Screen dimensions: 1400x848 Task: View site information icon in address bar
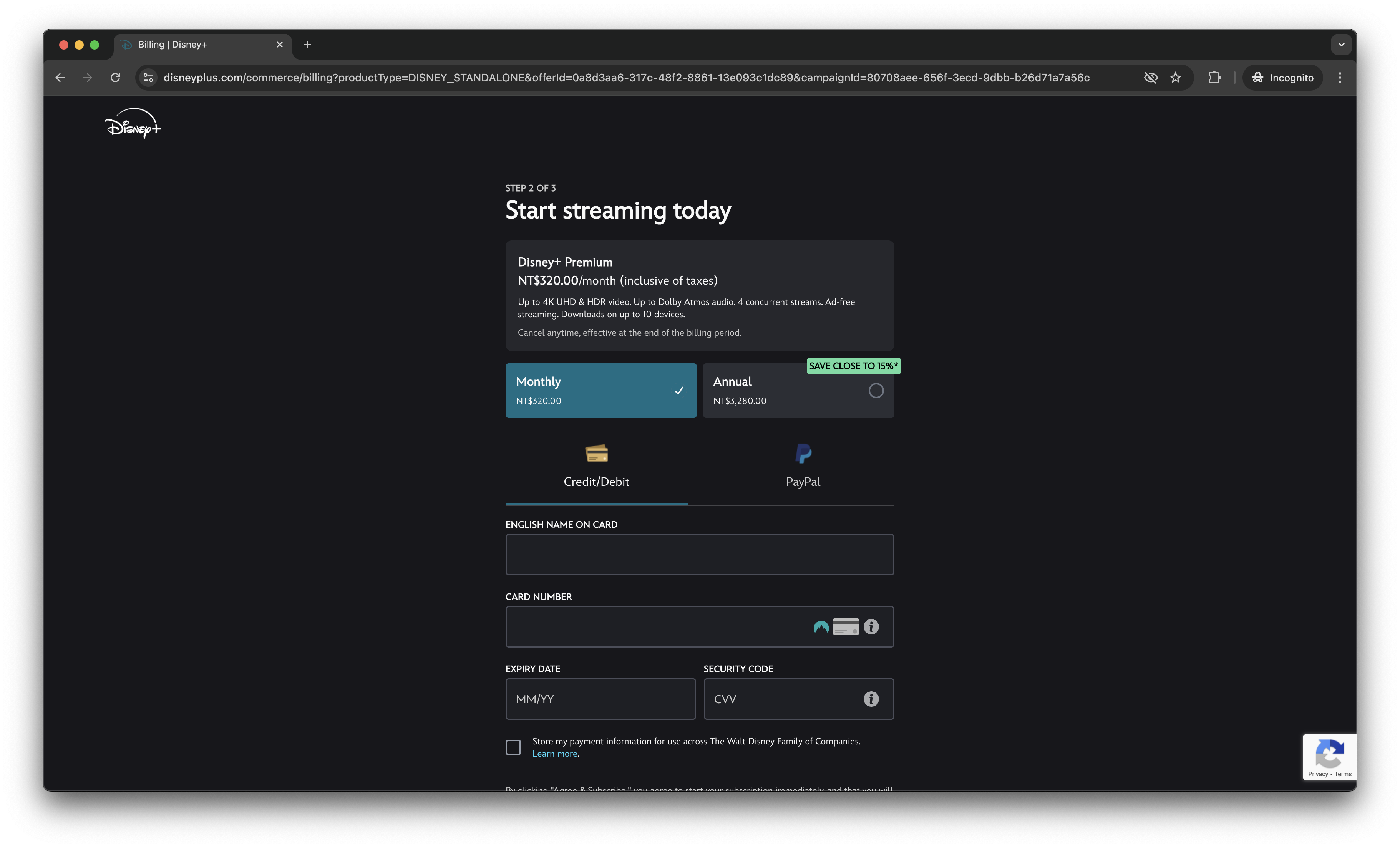[148, 78]
